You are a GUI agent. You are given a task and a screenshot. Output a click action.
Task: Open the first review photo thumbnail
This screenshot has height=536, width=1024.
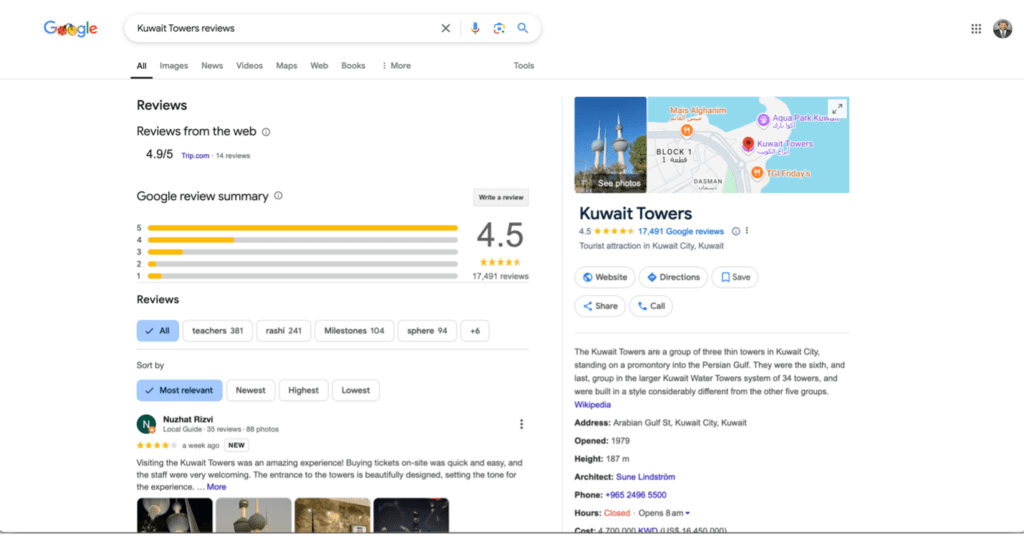[174, 515]
